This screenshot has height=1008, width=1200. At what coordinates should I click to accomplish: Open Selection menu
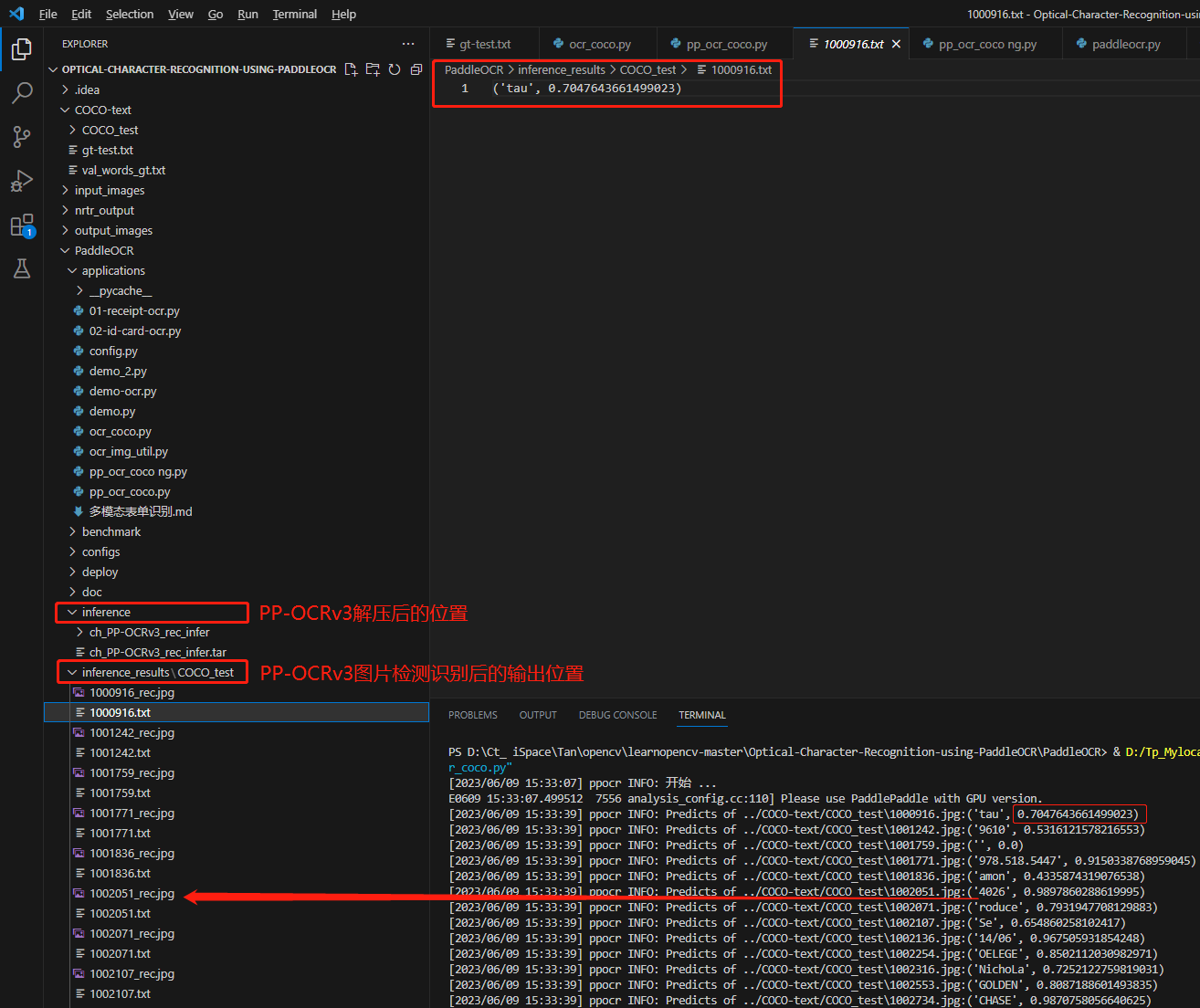tap(130, 14)
